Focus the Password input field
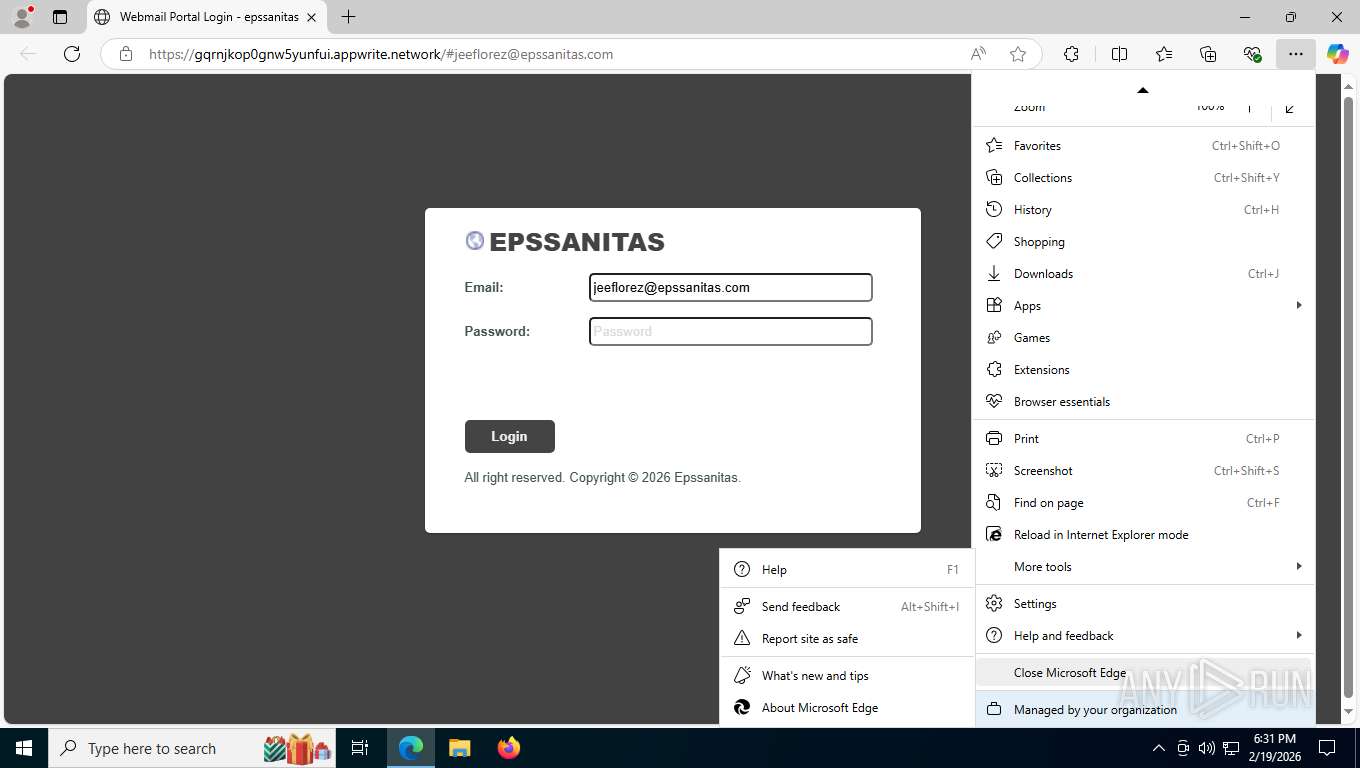 point(730,331)
